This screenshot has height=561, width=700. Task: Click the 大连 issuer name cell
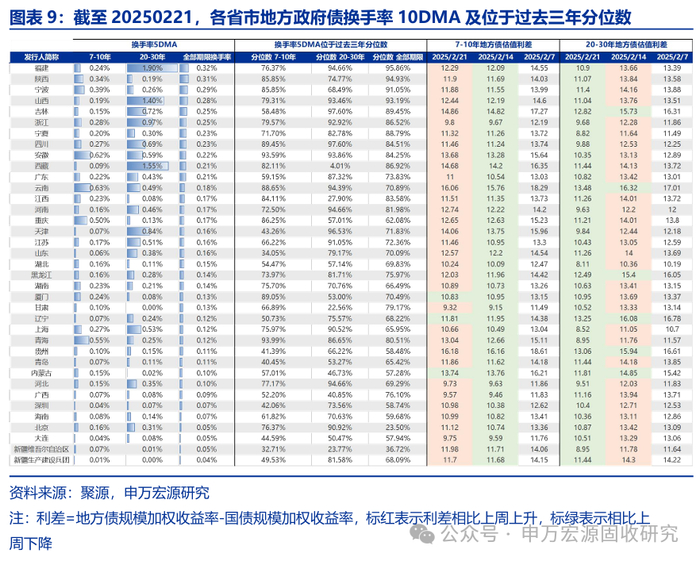tap(42, 438)
